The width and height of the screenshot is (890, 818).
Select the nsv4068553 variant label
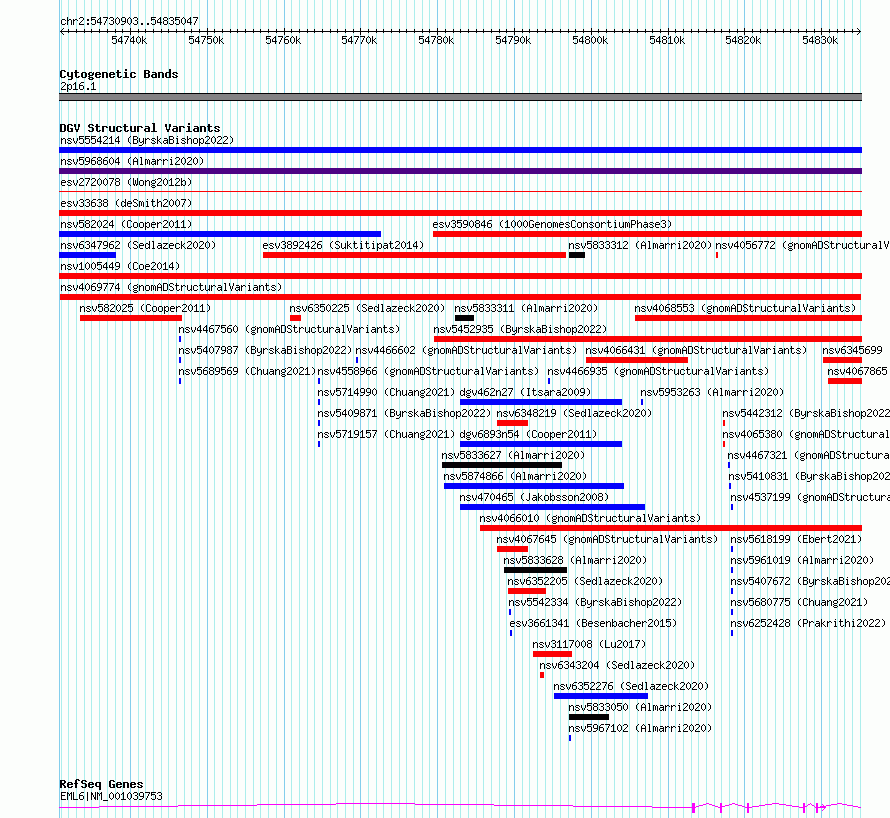745,308
